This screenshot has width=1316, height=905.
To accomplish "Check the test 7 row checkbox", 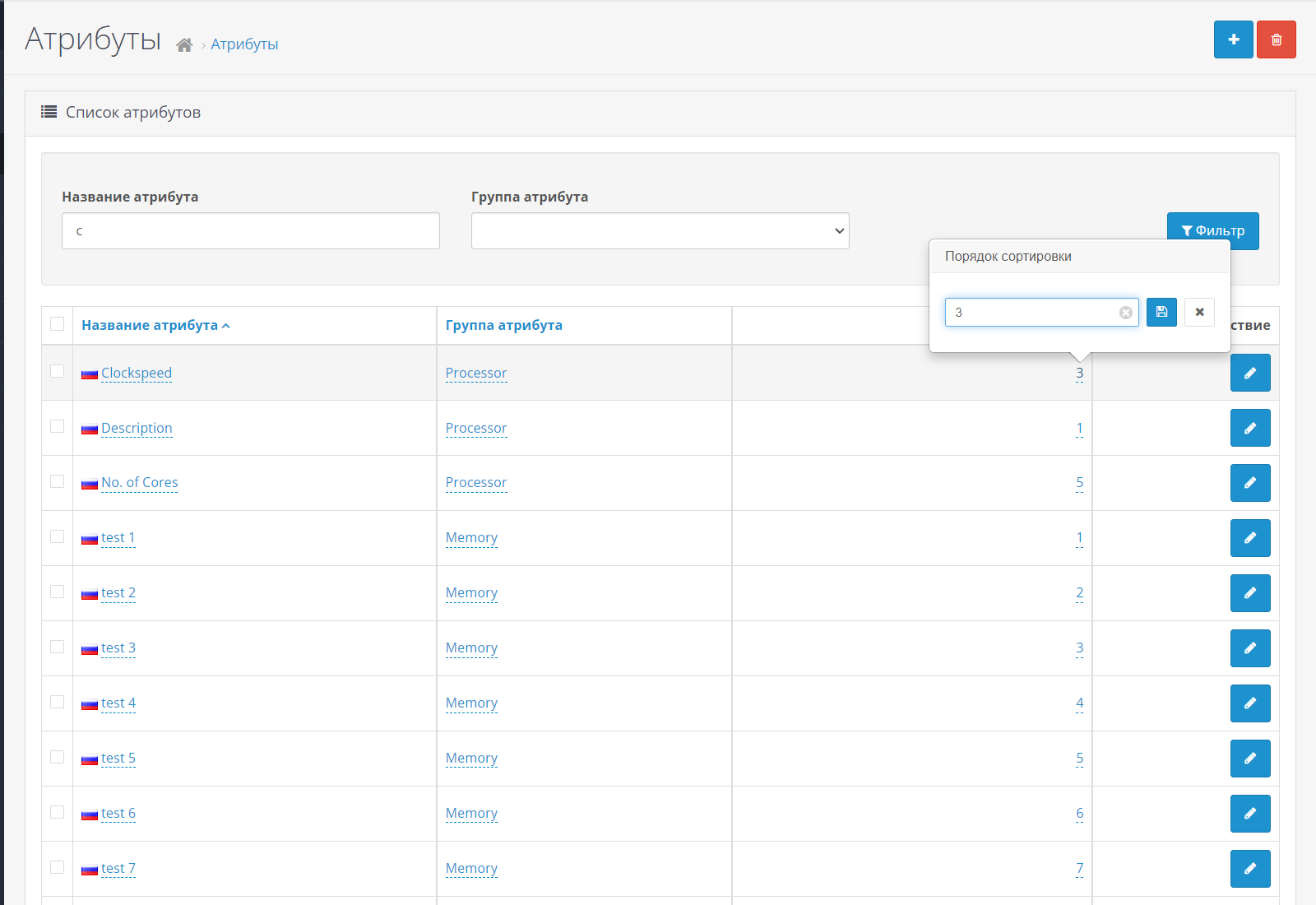I will 57,867.
